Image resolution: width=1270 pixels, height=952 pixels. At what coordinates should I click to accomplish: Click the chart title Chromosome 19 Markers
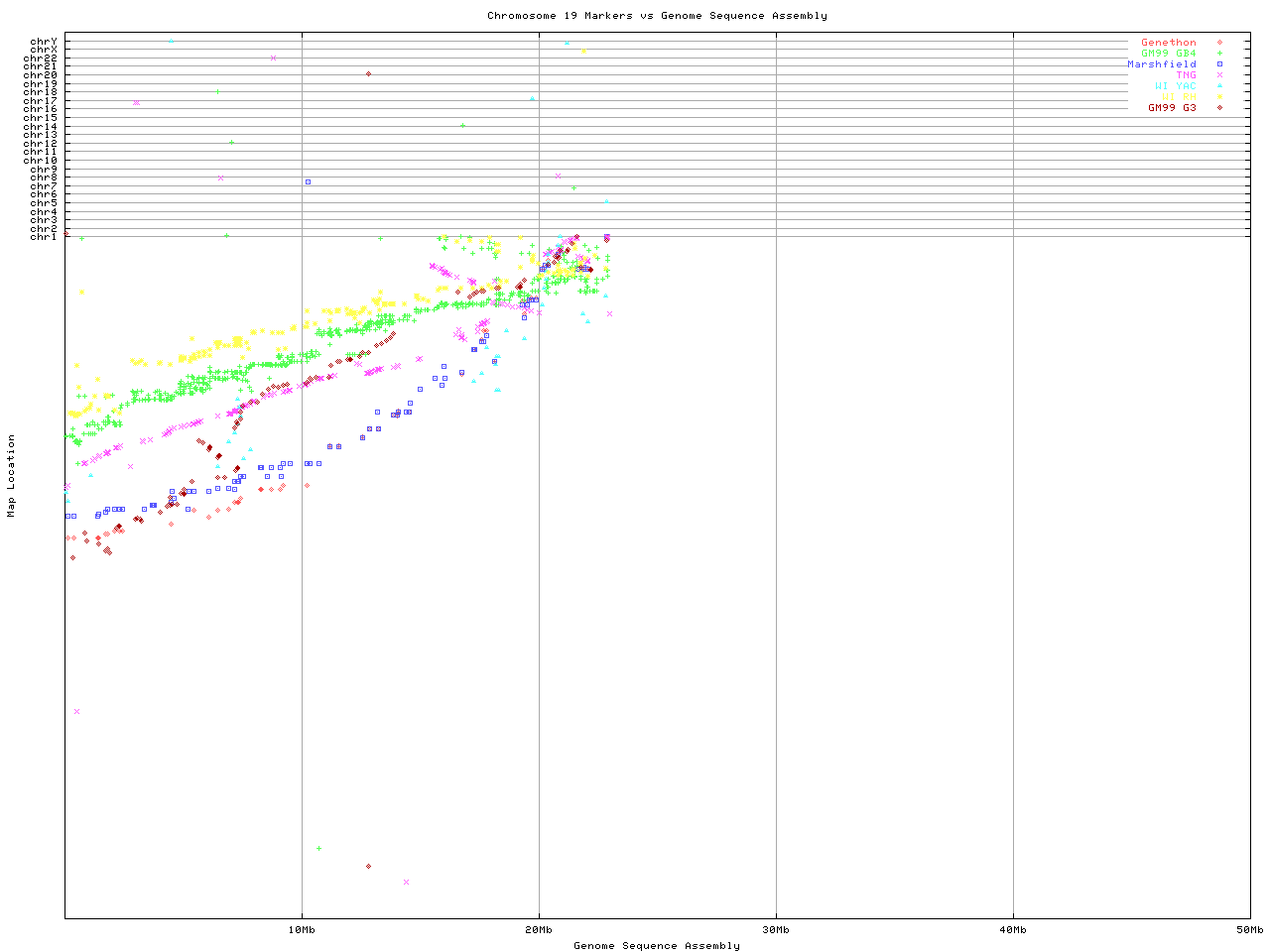coord(657,16)
